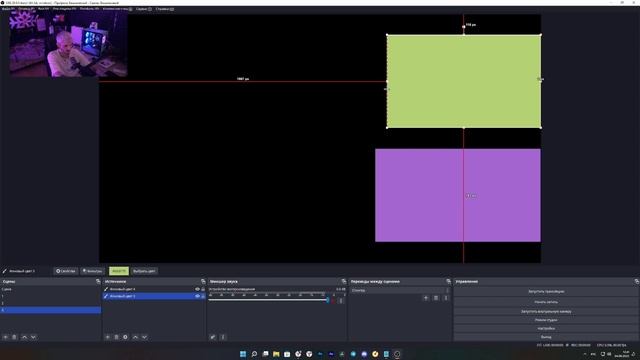Move scene up arrow in Scenes panel
This screenshot has height=360, width=640.
[24, 337]
